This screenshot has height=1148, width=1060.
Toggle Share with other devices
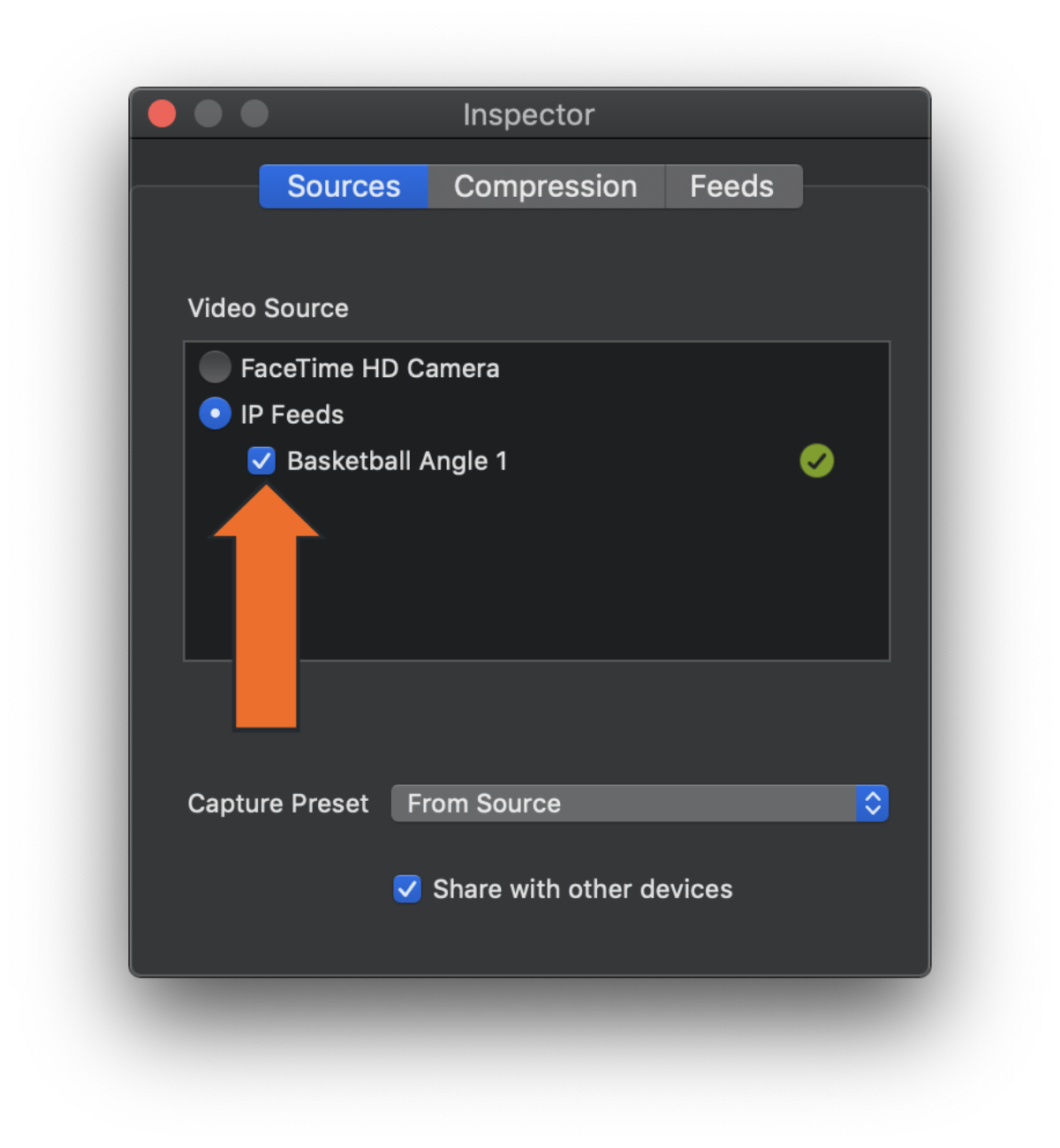coord(407,889)
